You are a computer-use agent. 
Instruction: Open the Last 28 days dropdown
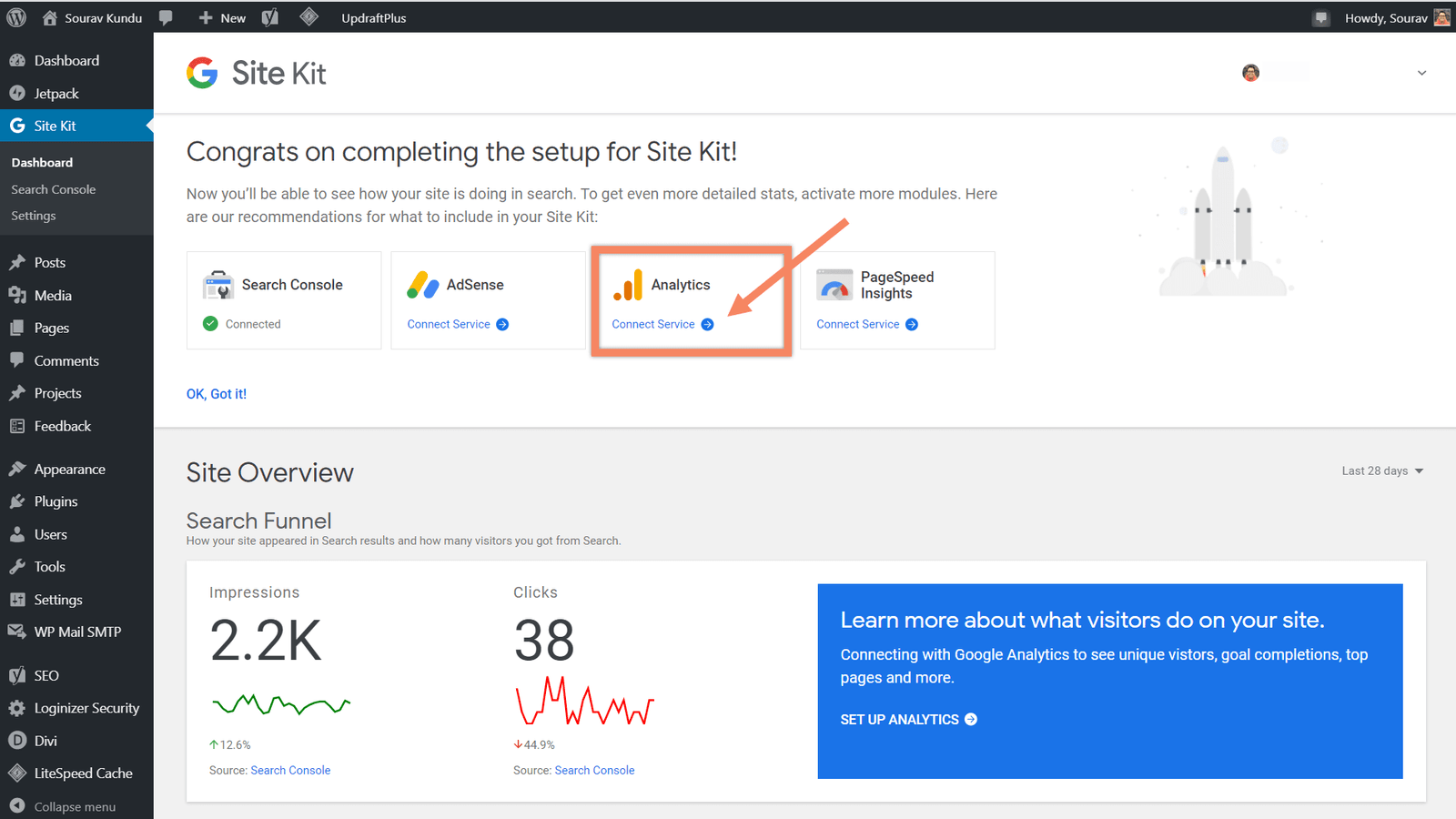tap(1381, 470)
